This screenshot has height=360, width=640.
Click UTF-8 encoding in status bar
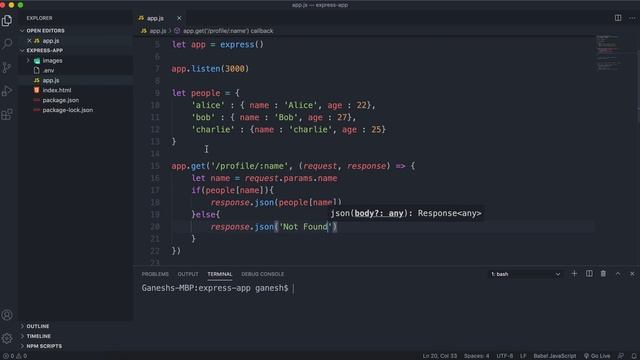[504, 356]
